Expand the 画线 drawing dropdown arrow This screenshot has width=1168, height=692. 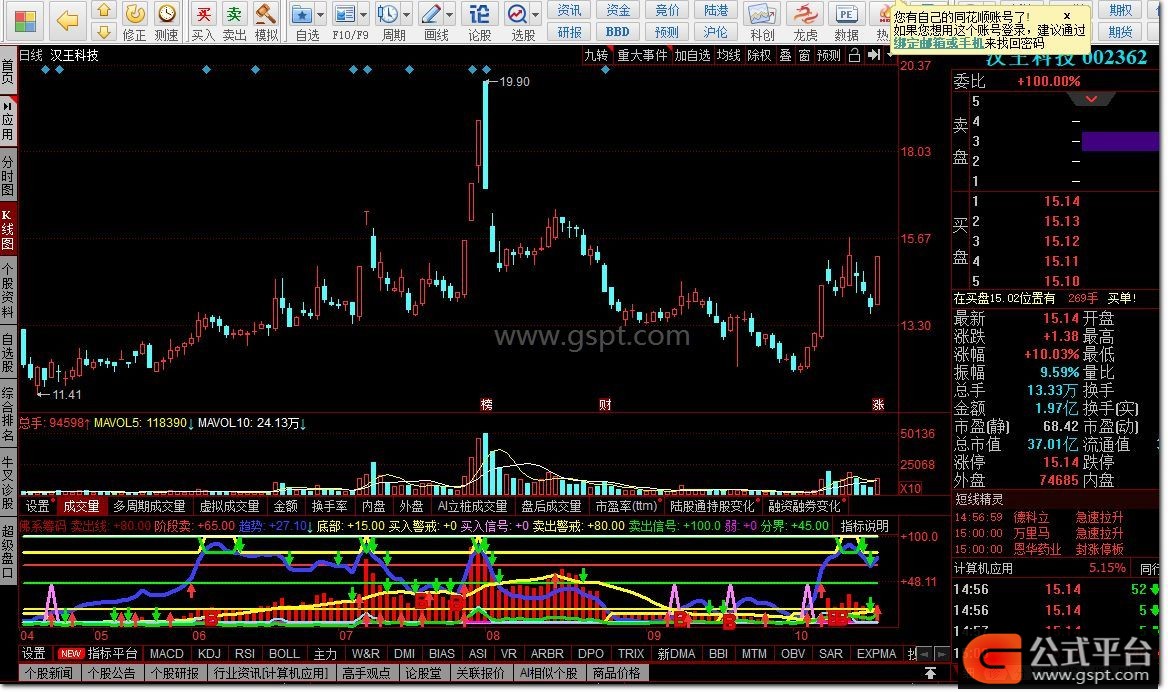(449, 14)
